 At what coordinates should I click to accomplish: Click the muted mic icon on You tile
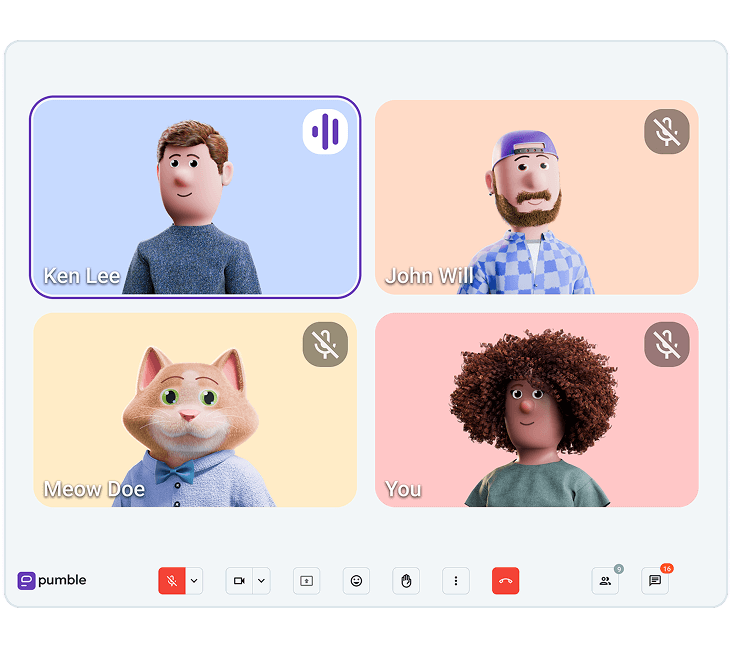[x=666, y=344]
